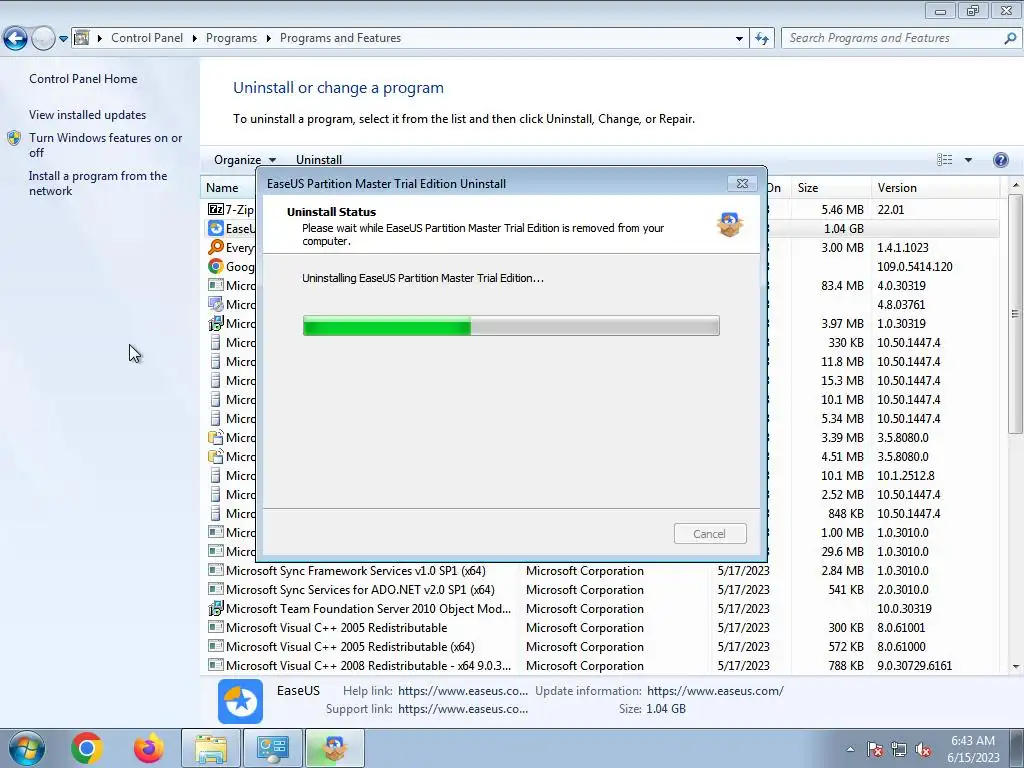Click the Everything program icon in list
Screen dimensions: 1024x768
point(216,248)
